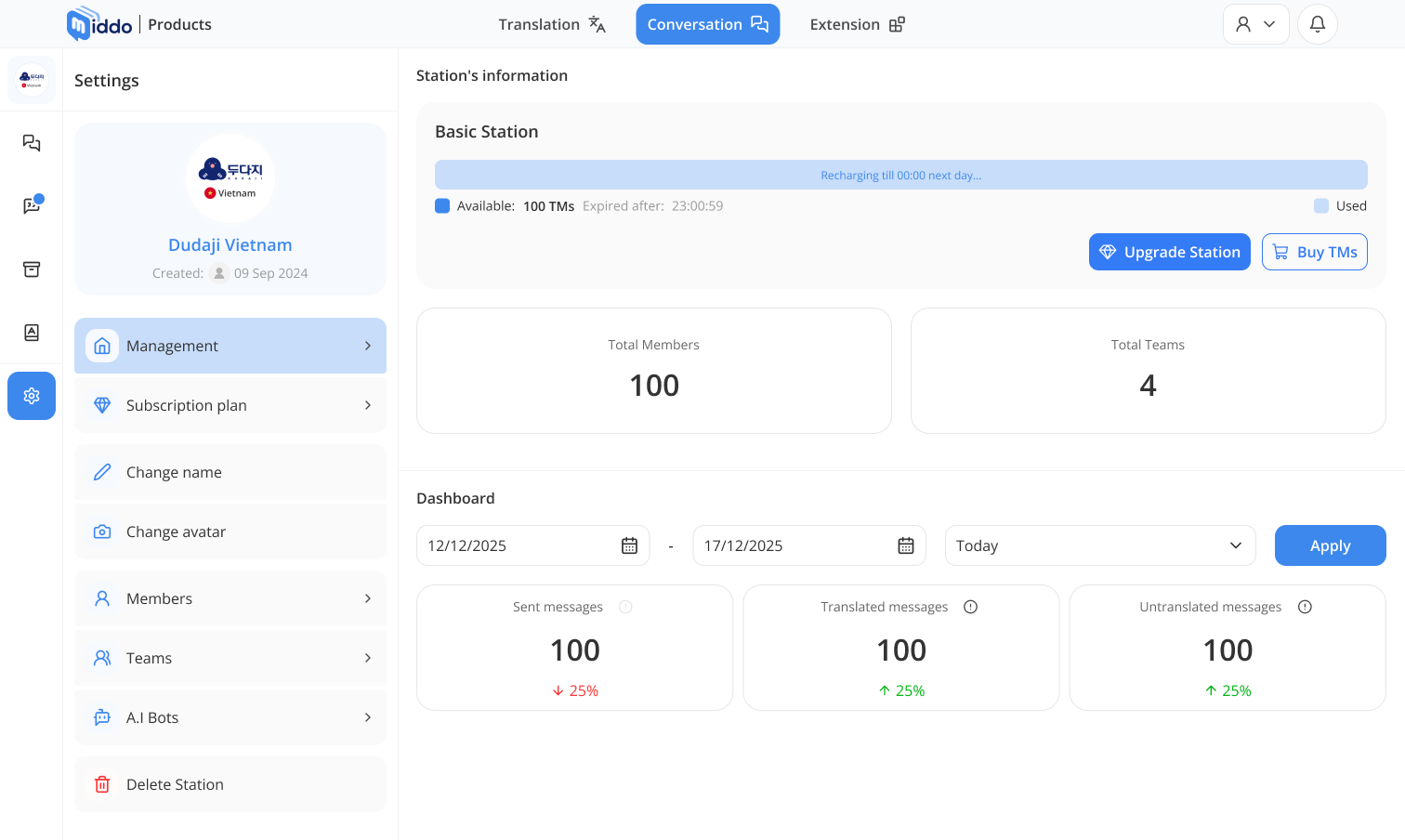
Task: Click the calendar icon on the start date field
Action: 630,545
